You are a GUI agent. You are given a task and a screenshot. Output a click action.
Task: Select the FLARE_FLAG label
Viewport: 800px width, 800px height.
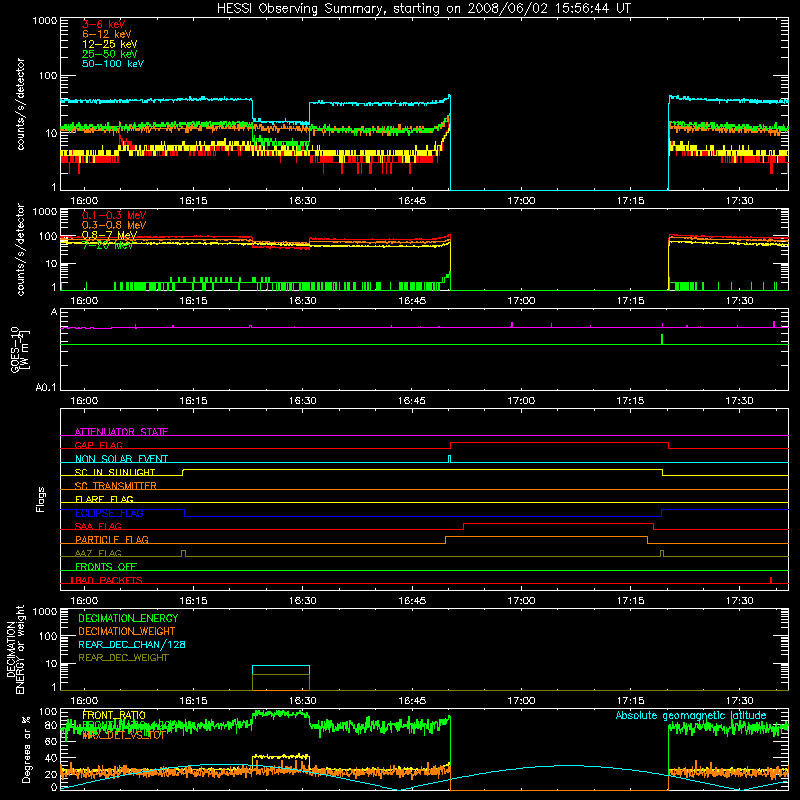pos(104,499)
